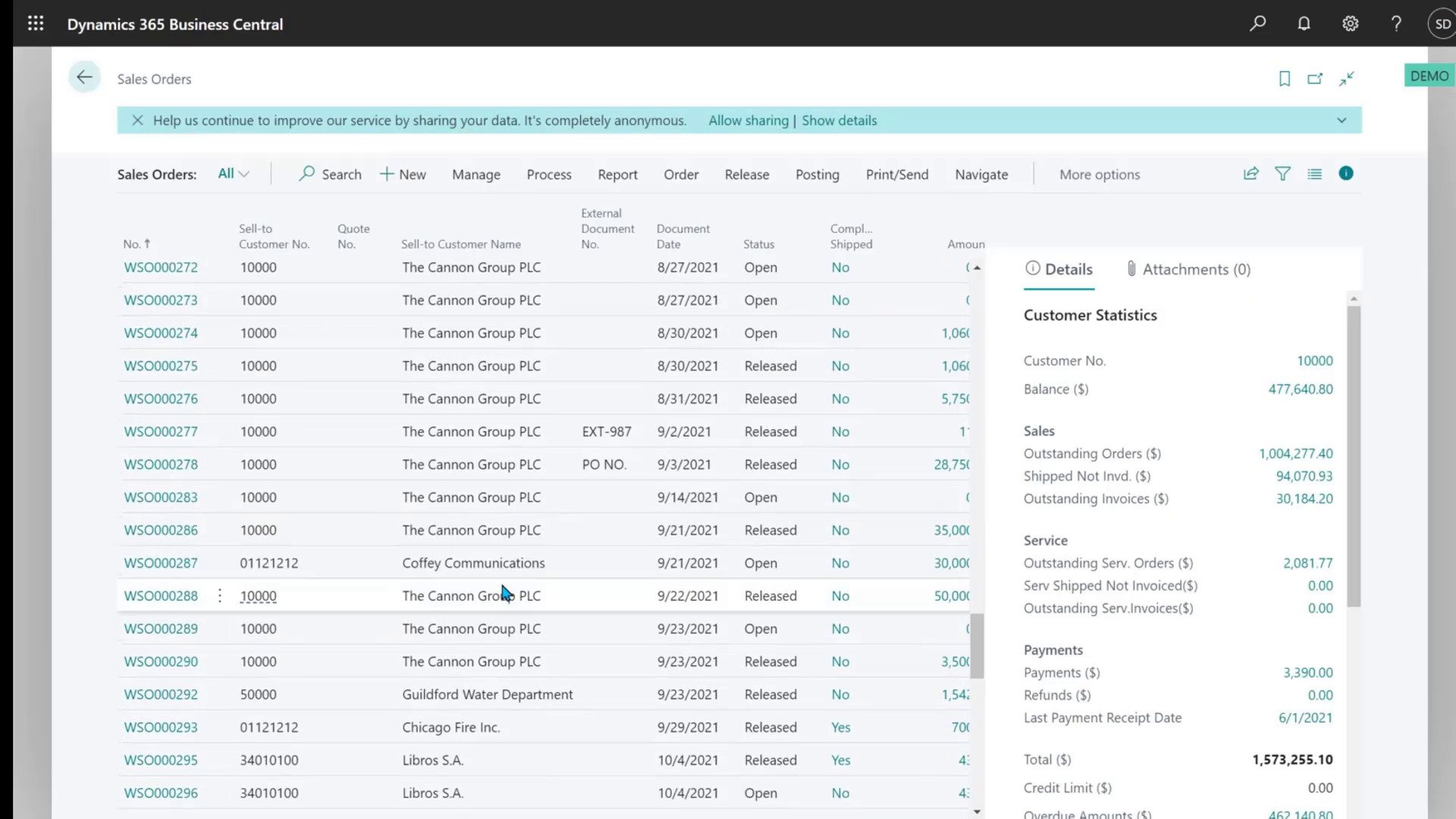Dismiss the data sharing banner with X

(137, 120)
